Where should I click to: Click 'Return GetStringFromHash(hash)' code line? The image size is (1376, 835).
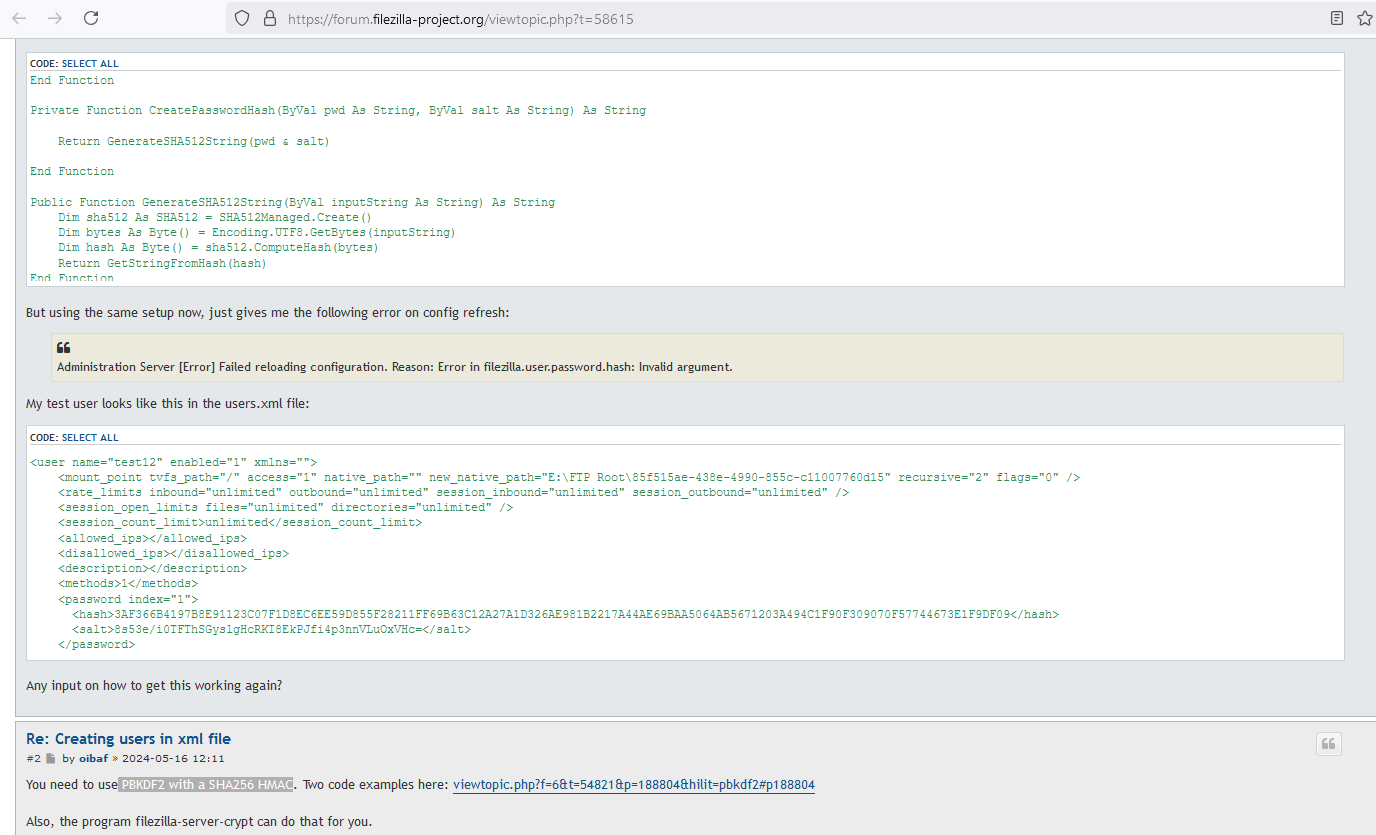162,263
